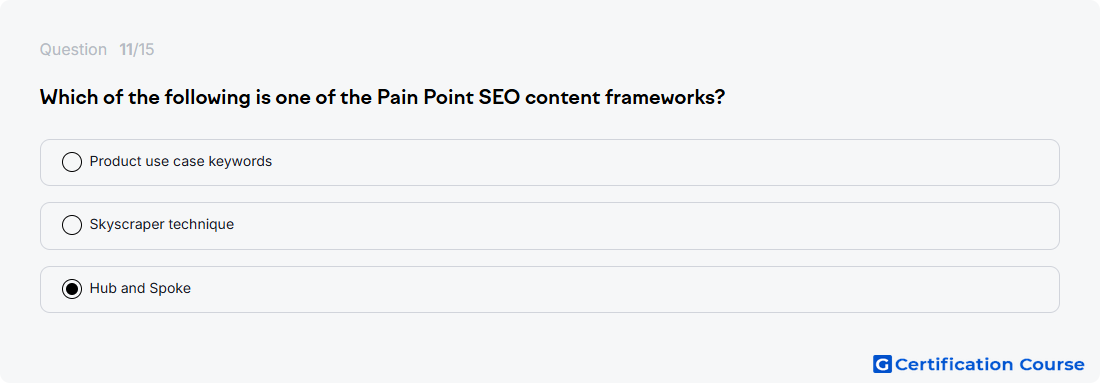Open the "Certification Course" branding link
The height and width of the screenshot is (383, 1100).
pos(979,364)
